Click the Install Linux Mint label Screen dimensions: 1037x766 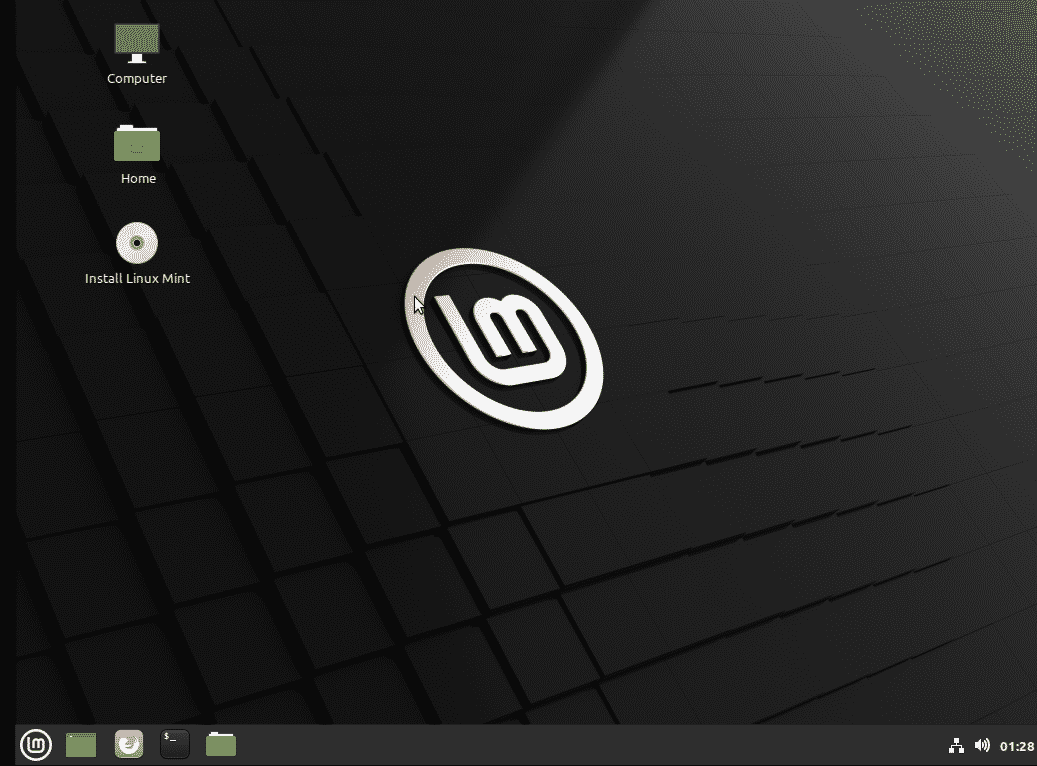[136, 278]
